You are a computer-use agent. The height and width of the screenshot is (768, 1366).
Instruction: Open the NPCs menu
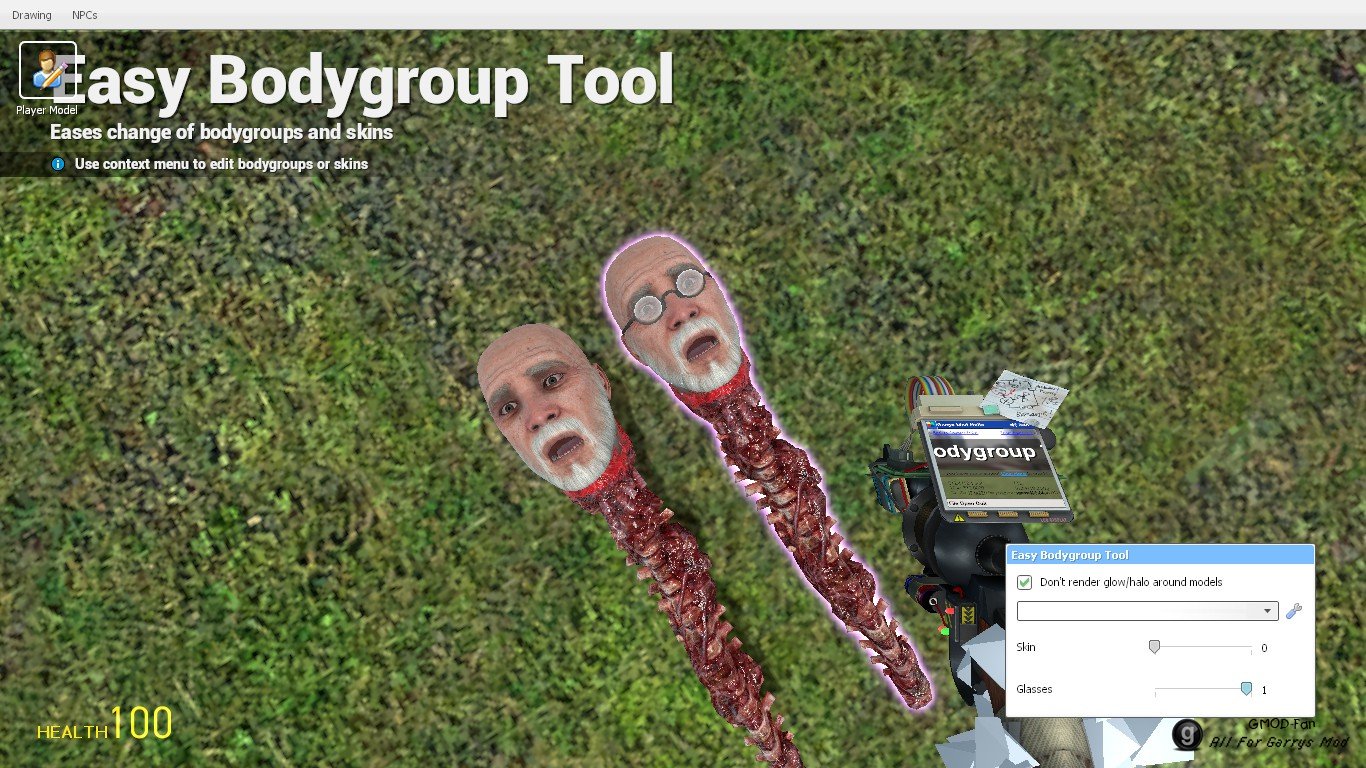(85, 15)
